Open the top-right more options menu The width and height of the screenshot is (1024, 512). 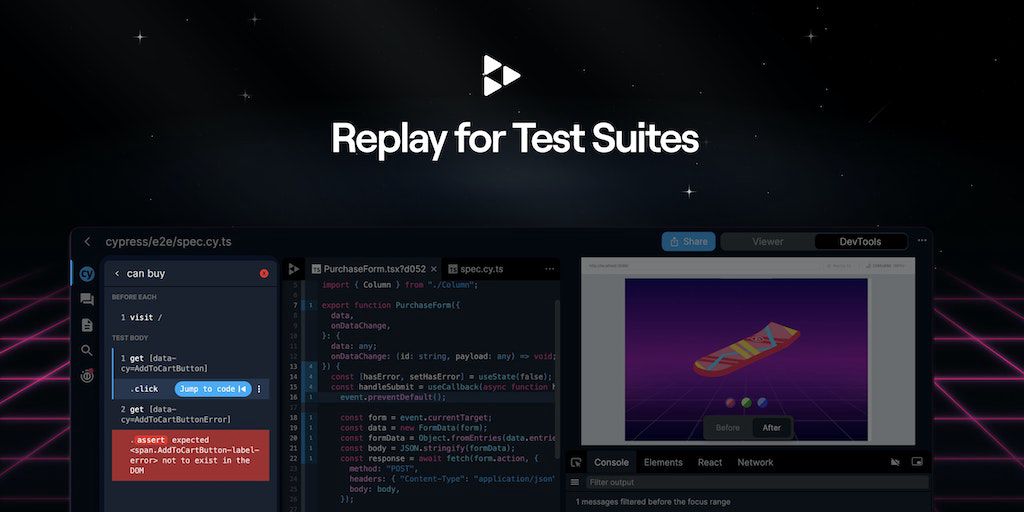click(921, 241)
